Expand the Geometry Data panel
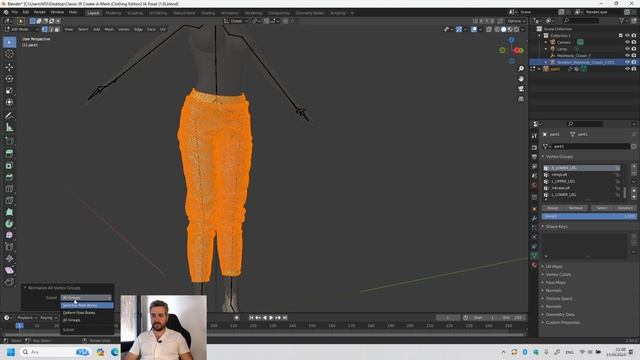 tap(560, 315)
